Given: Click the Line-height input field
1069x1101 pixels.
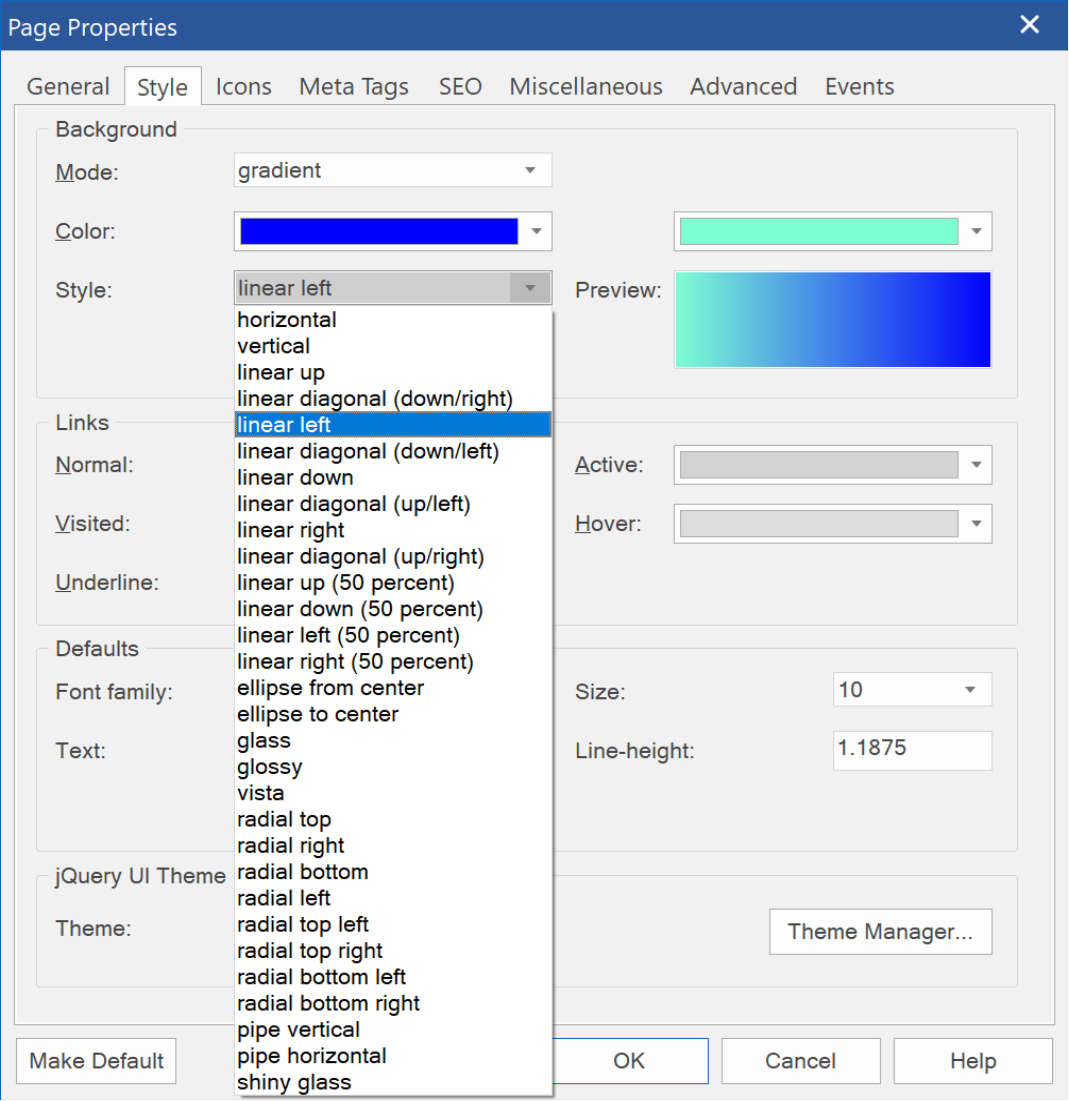Looking at the screenshot, I should [912, 750].
